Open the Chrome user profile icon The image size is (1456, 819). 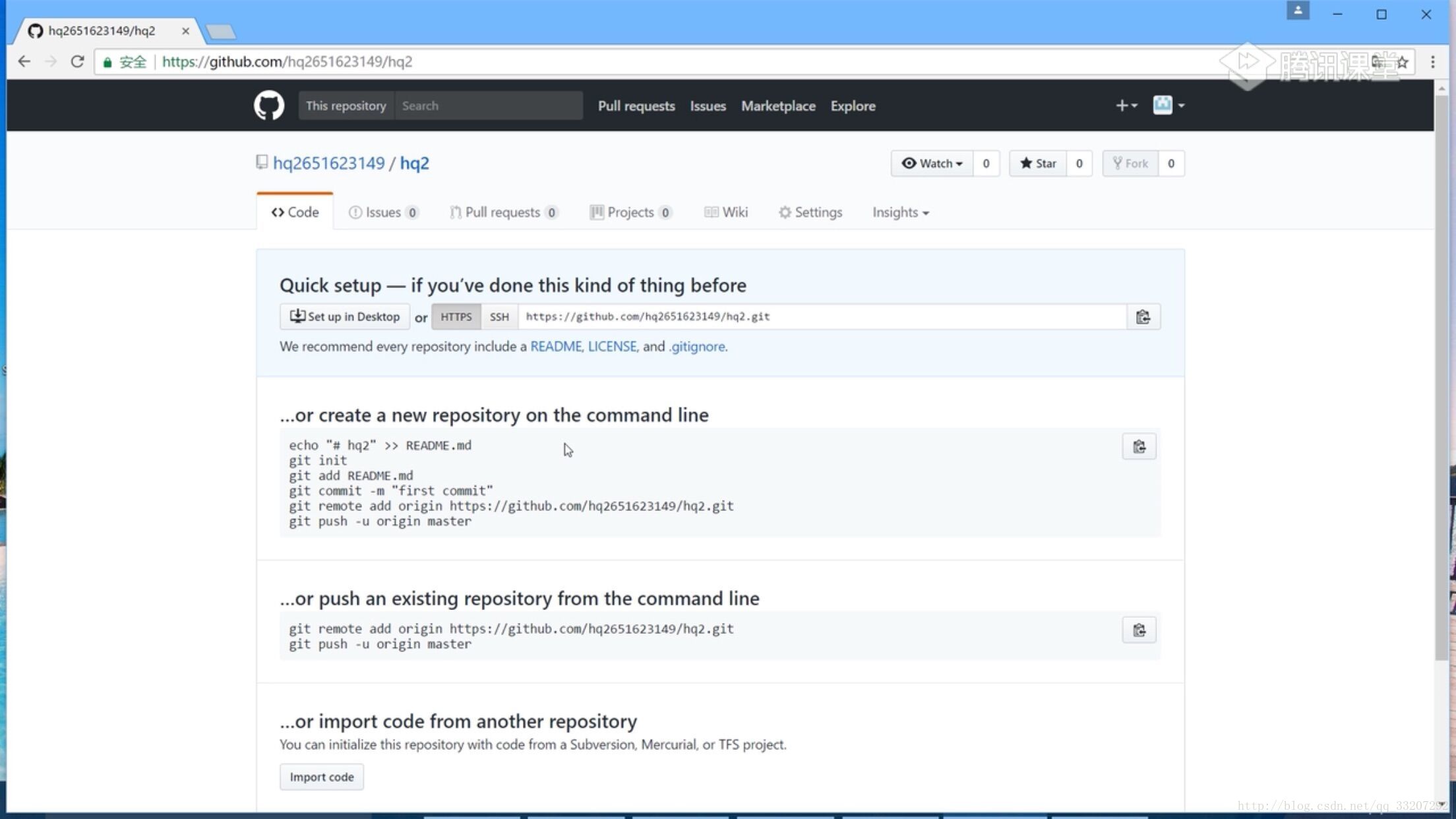(1298, 11)
